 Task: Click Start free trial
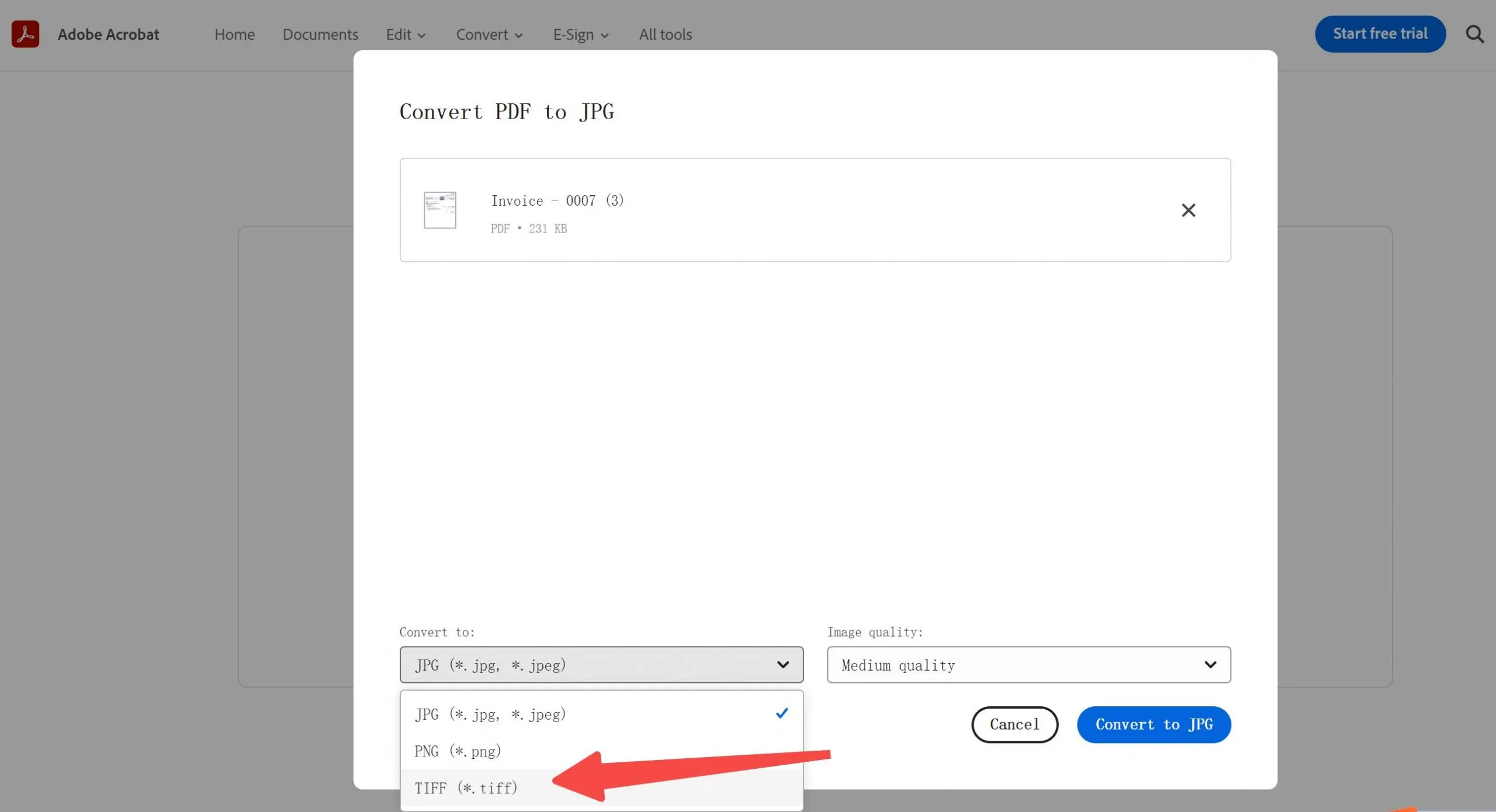1380,33
